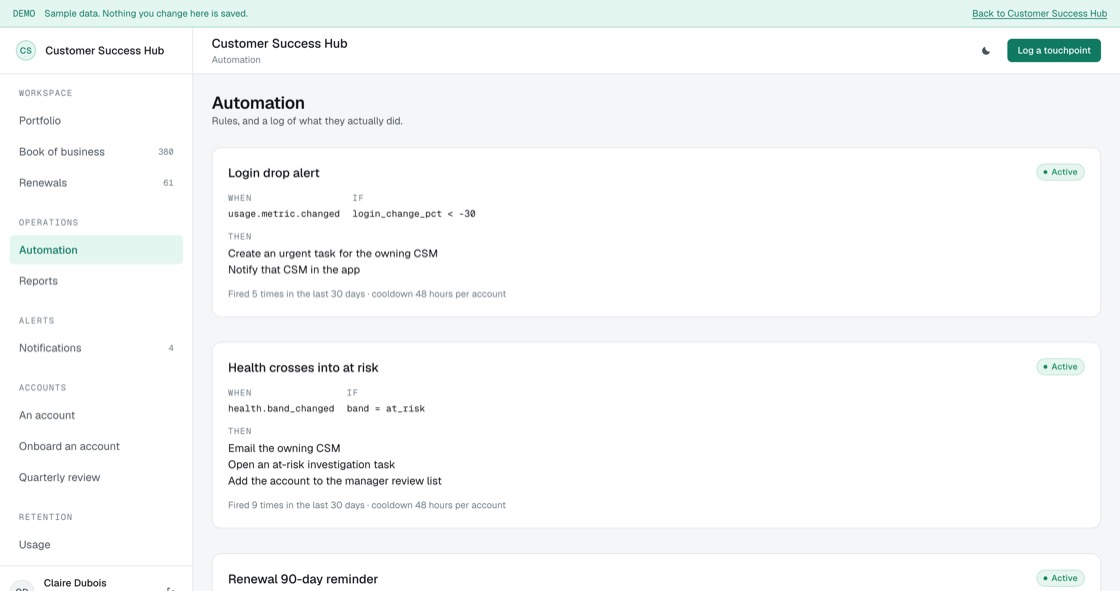
Task: Toggle dark mode with the moon icon
Action: click(x=986, y=51)
